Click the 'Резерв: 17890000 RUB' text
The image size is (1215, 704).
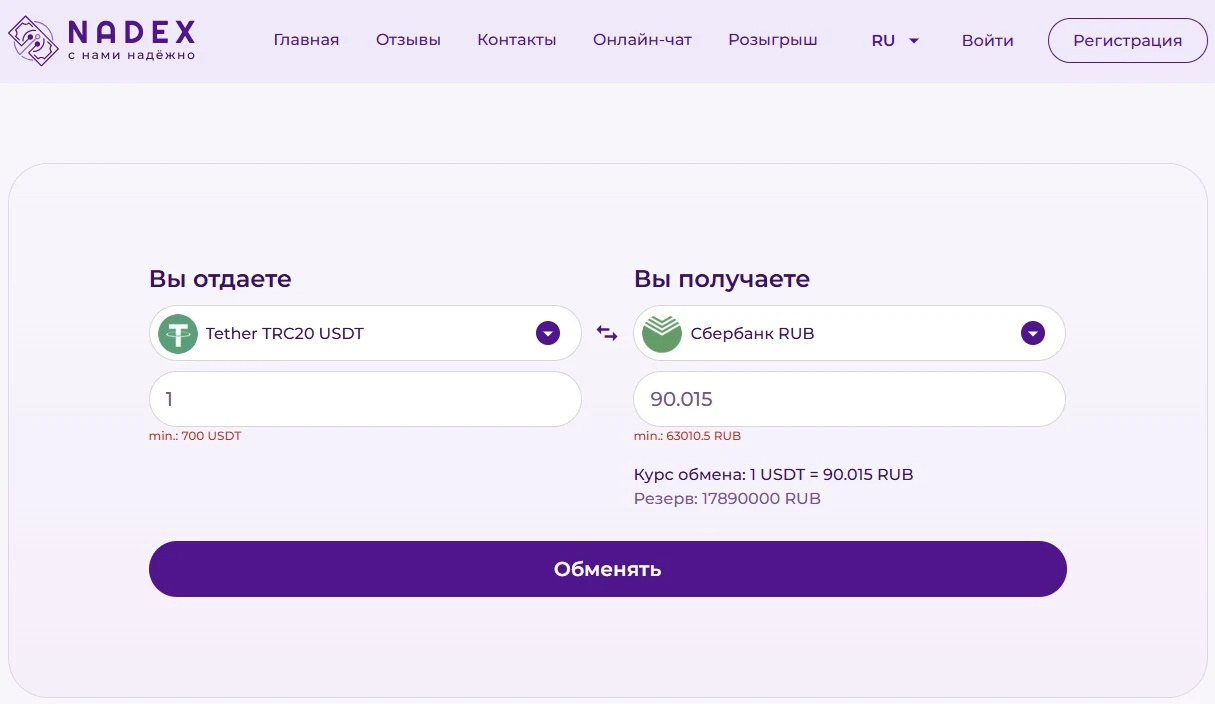(x=727, y=498)
